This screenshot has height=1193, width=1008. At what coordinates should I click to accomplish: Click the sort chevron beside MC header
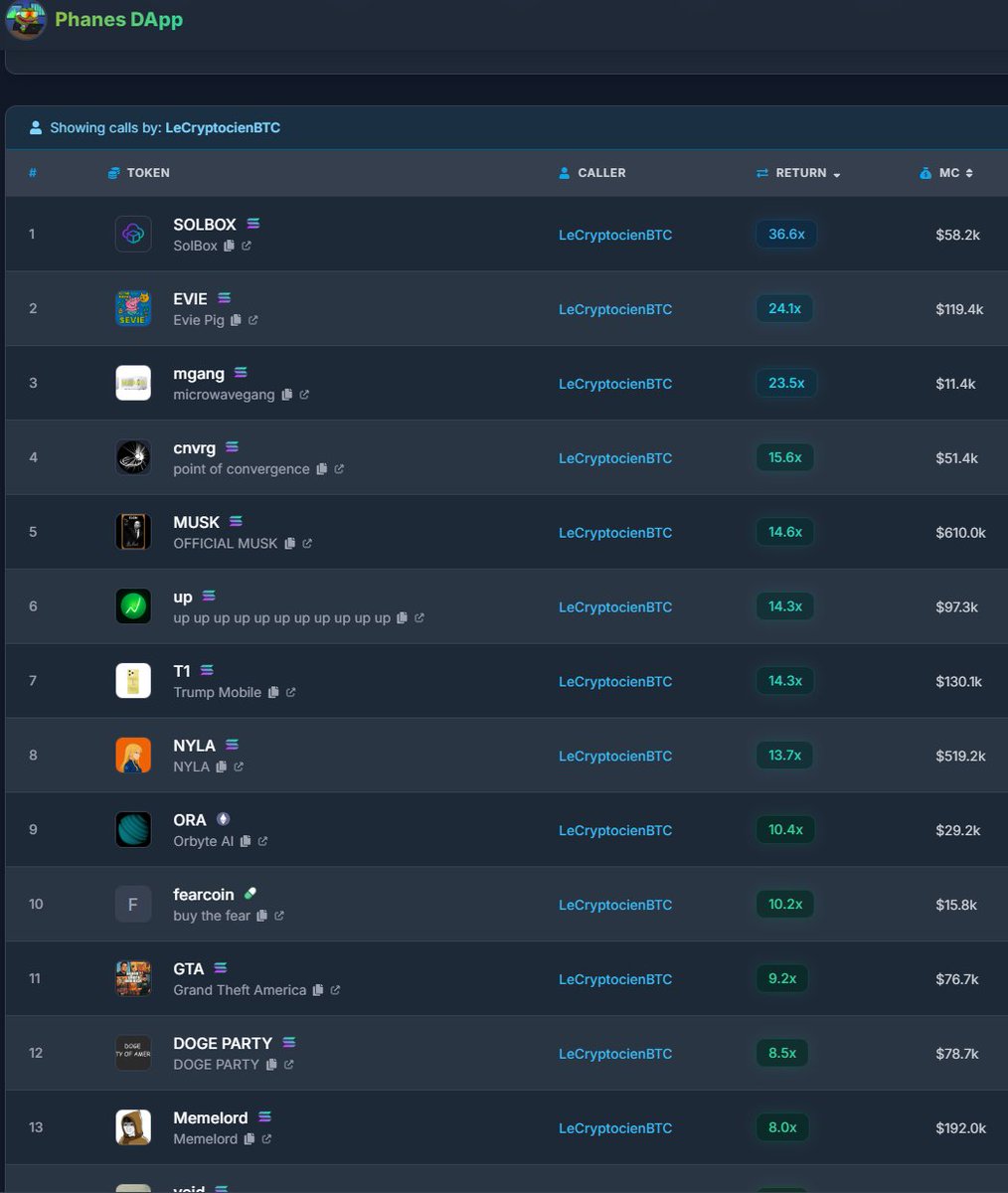[x=969, y=172]
